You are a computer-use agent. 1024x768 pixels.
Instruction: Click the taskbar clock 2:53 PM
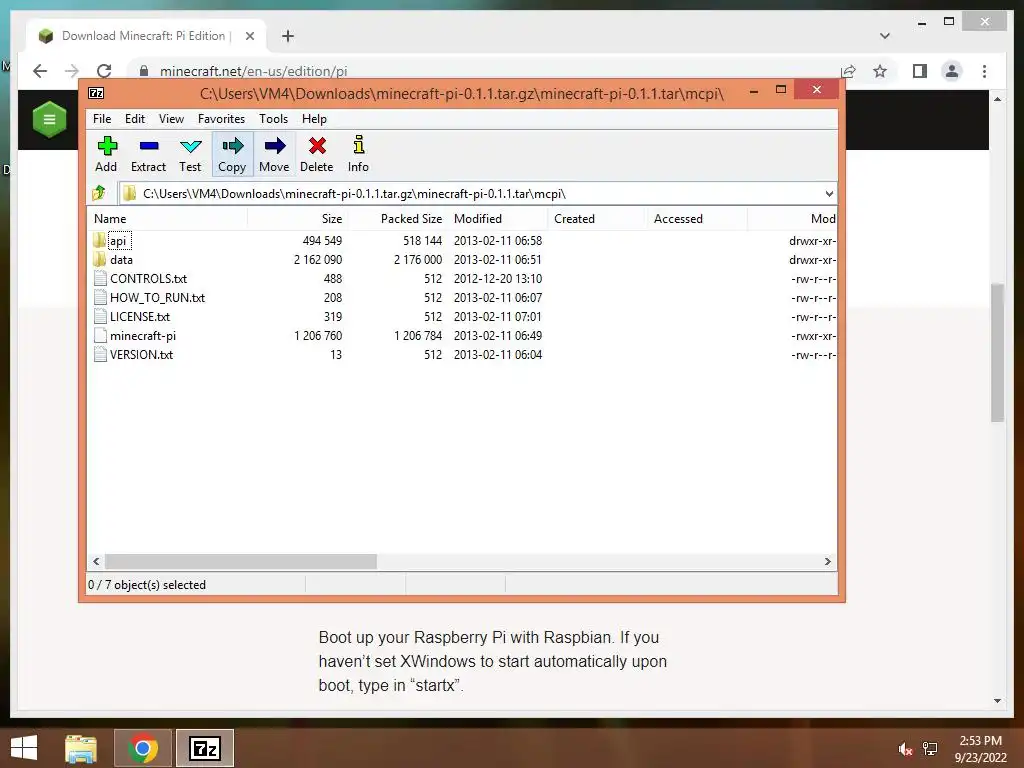[x=980, y=741]
